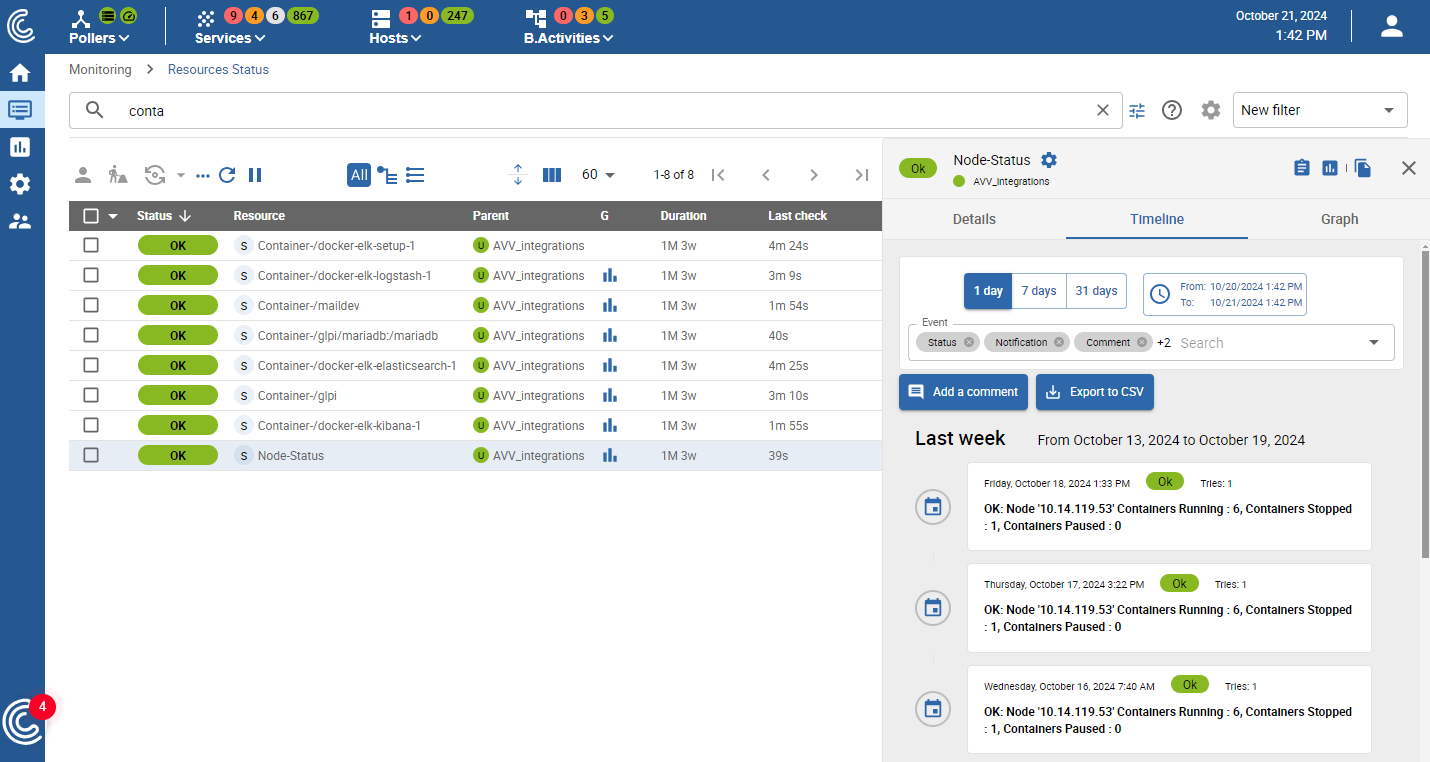The image size is (1430, 762).
Task: Select the acknowledge resources icon
Action: (83, 174)
